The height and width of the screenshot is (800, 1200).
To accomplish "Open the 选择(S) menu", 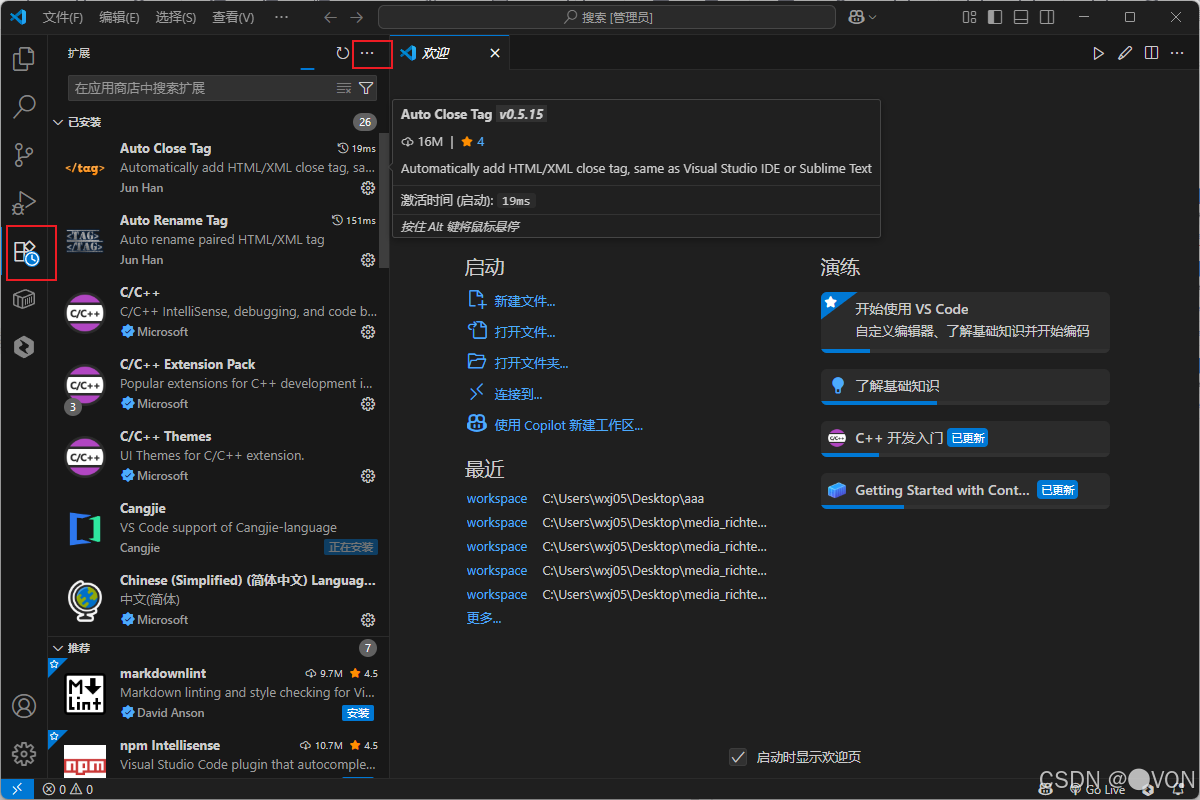I will click(x=176, y=17).
